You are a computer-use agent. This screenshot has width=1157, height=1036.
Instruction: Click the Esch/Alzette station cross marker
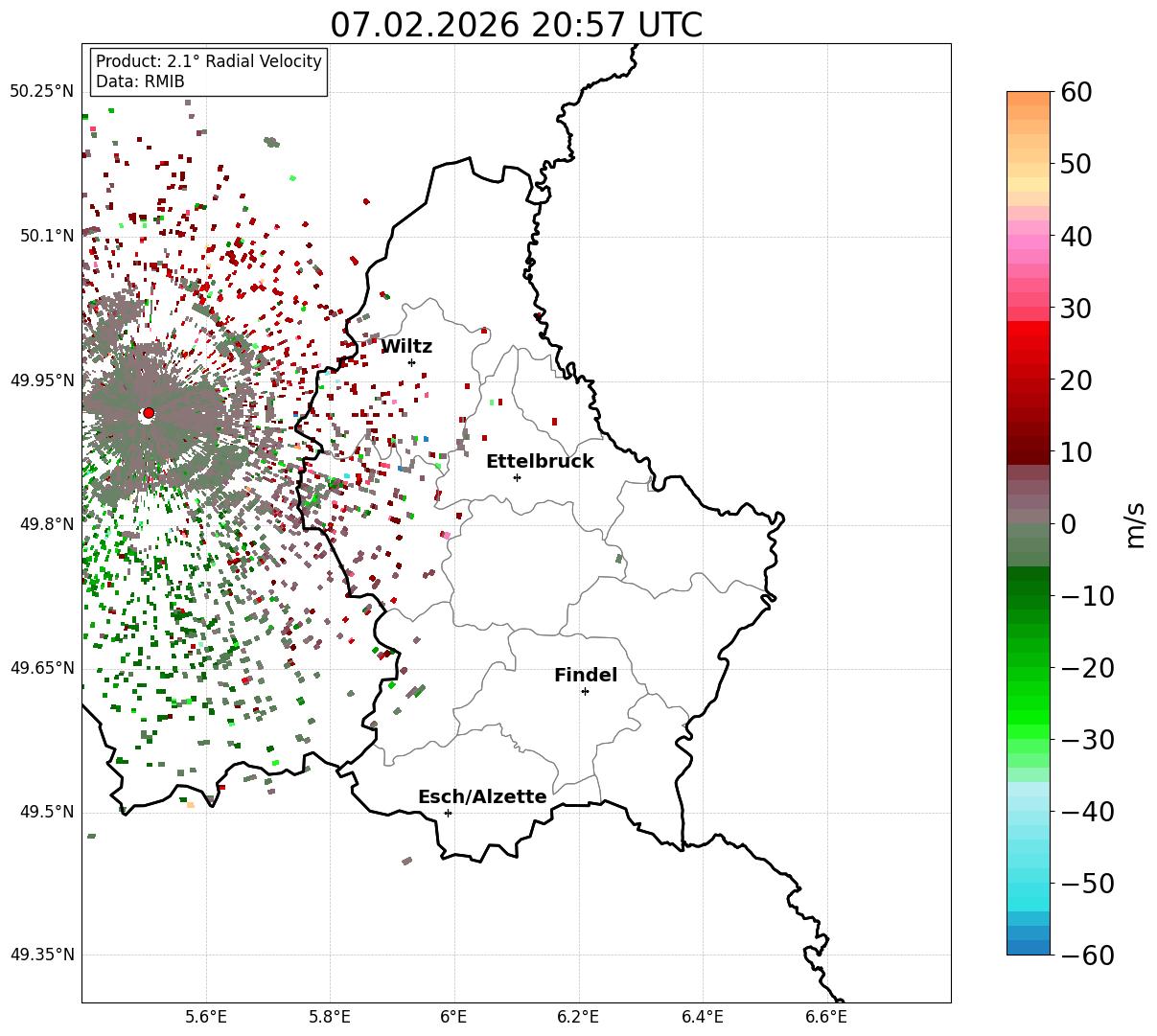(x=448, y=813)
